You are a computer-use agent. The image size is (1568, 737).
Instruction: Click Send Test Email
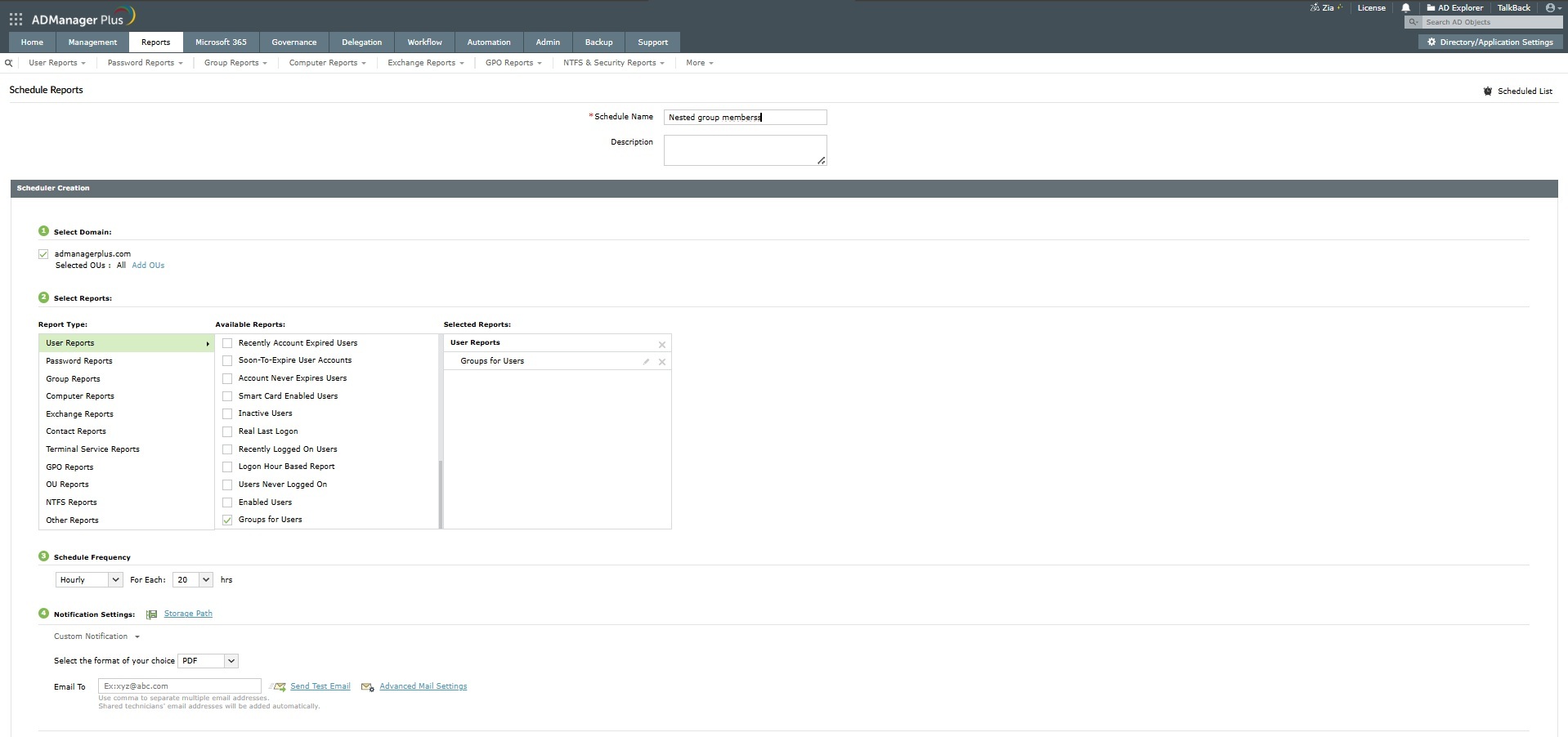point(320,686)
